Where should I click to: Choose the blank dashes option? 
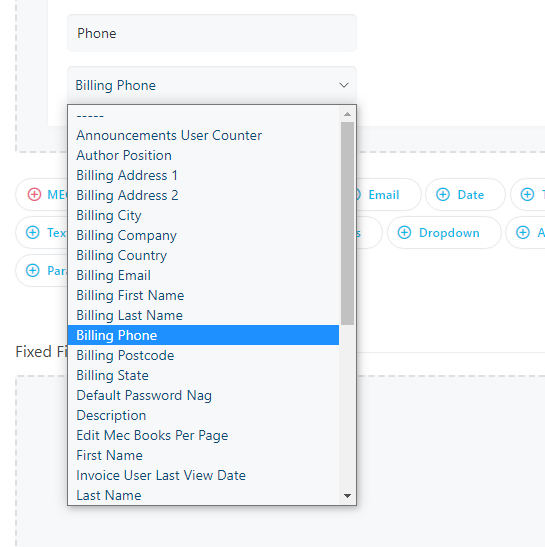(x=203, y=115)
